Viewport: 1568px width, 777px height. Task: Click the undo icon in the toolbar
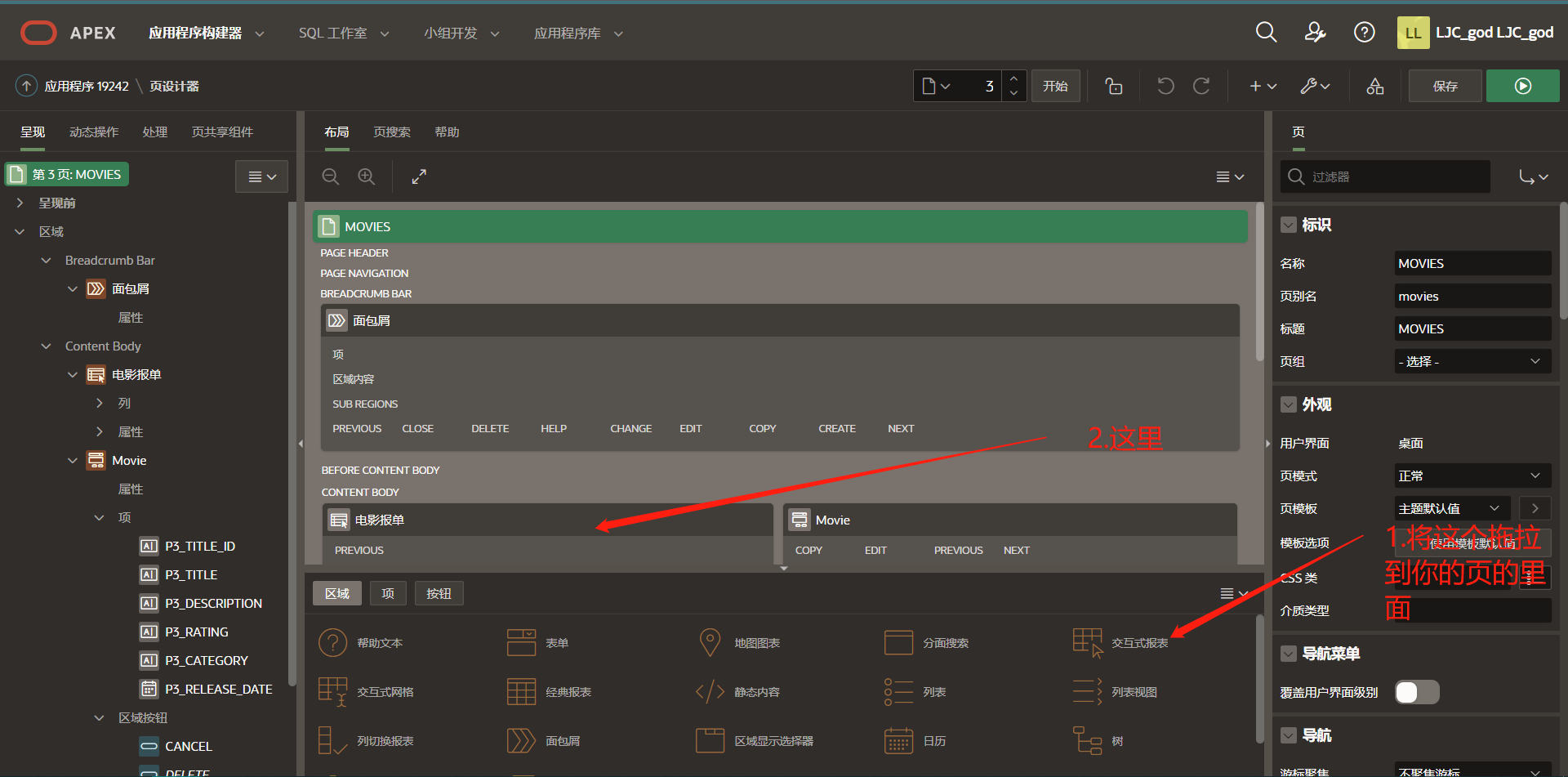pos(1165,86)
